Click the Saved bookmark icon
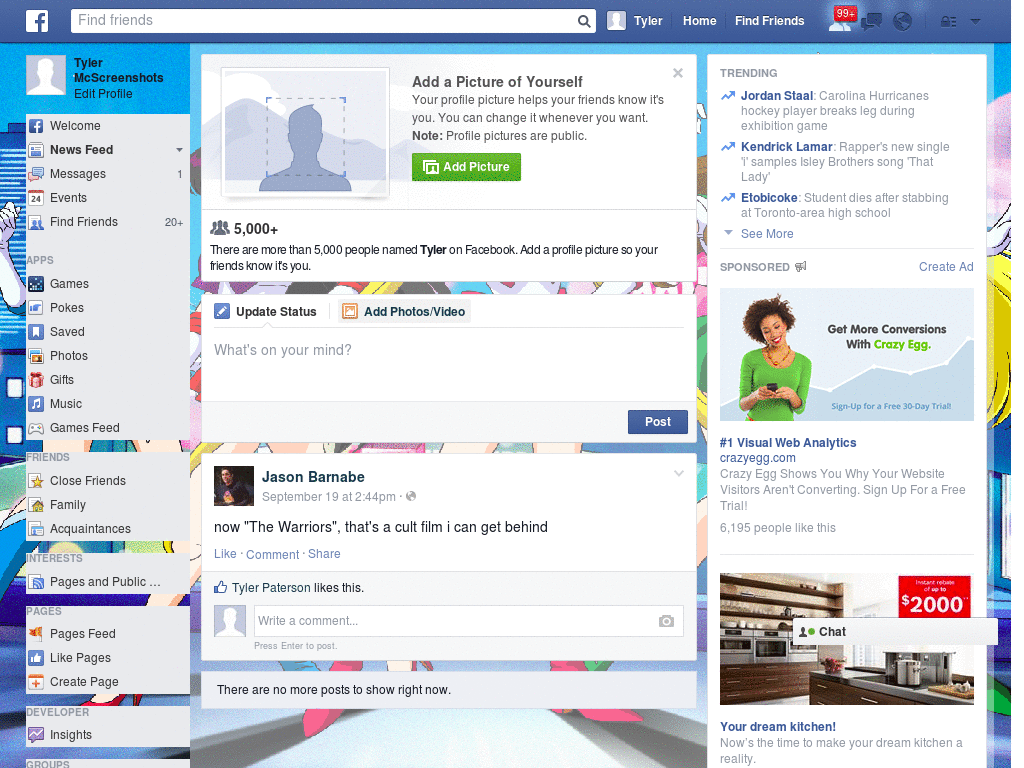This screenshot has height=768, width=1024. click(37, 332)
